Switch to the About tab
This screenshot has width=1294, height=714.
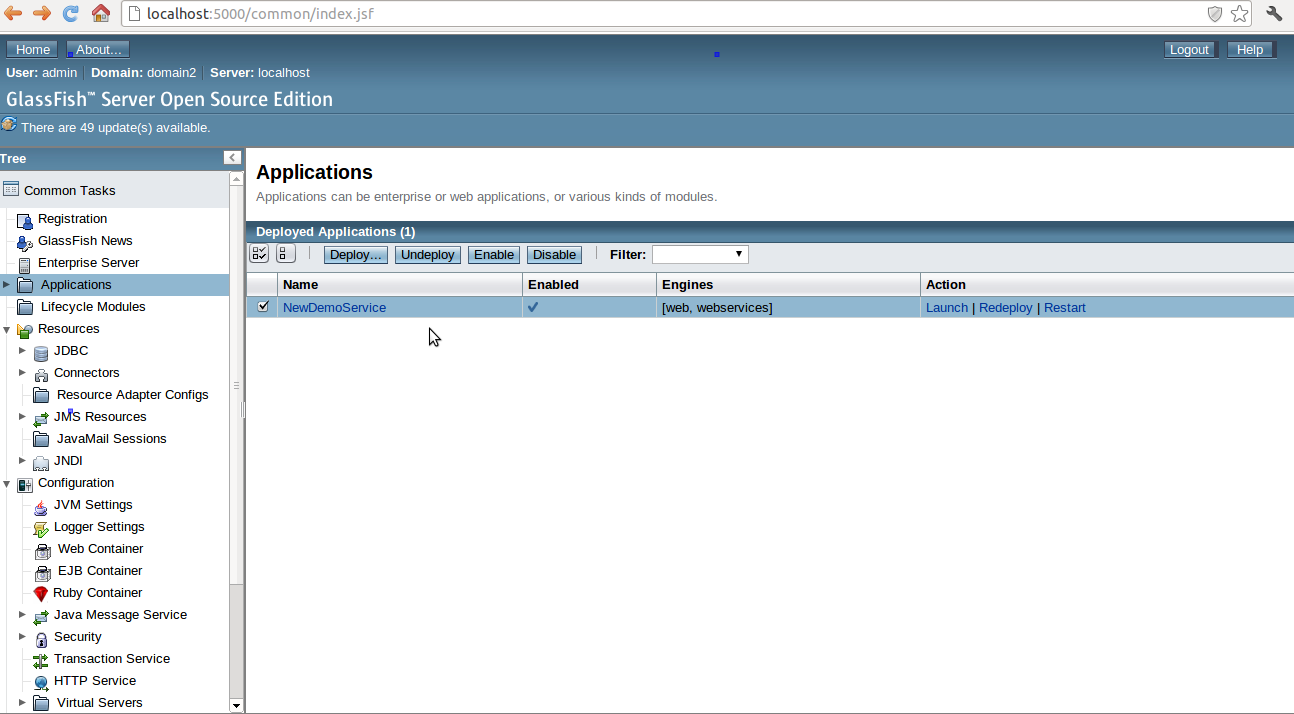(x=97, y=48)
